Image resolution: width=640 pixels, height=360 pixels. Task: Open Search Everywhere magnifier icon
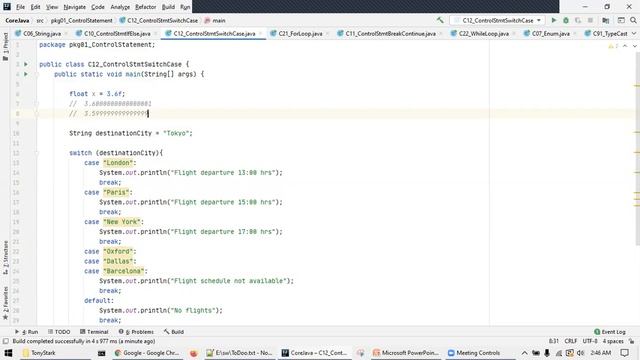pyautogui.click(x=633, y=20)
